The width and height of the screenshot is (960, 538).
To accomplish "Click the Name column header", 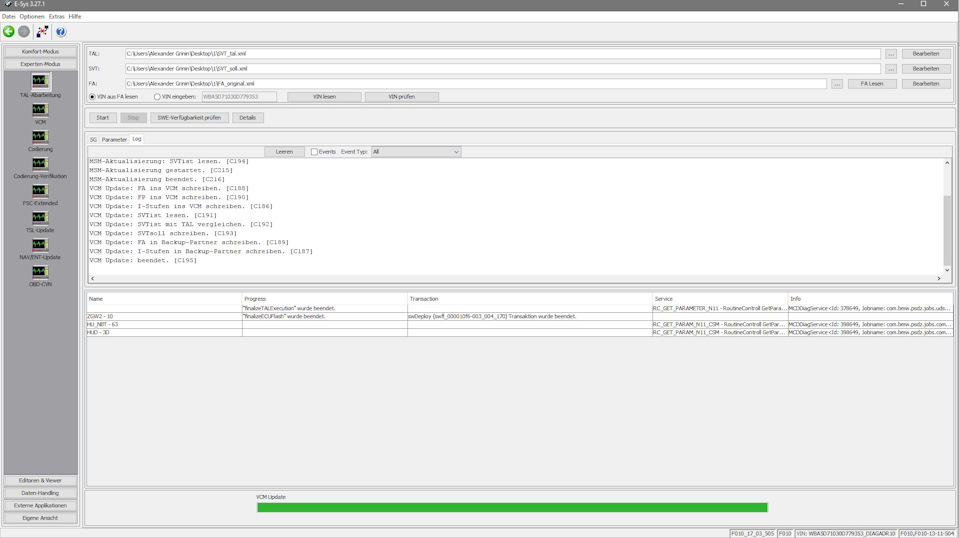I will coord(164,299).
